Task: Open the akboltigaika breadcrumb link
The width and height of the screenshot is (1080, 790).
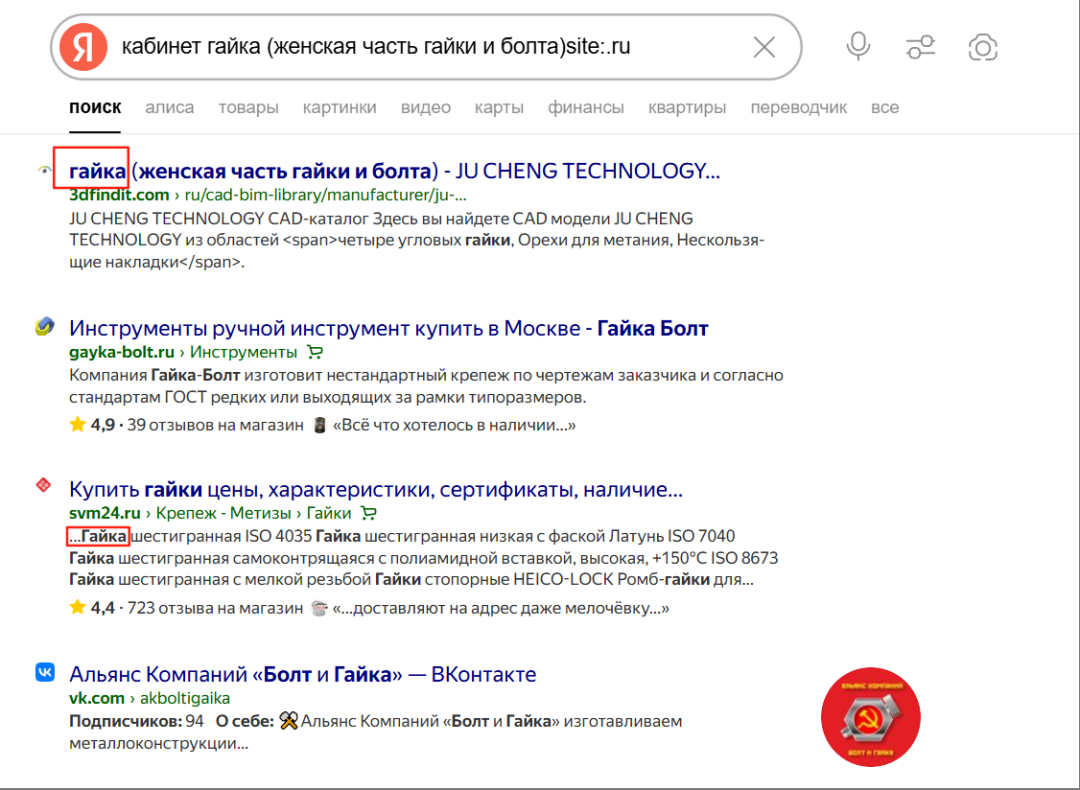Action: pyautogui.click(x=185, y=698)
